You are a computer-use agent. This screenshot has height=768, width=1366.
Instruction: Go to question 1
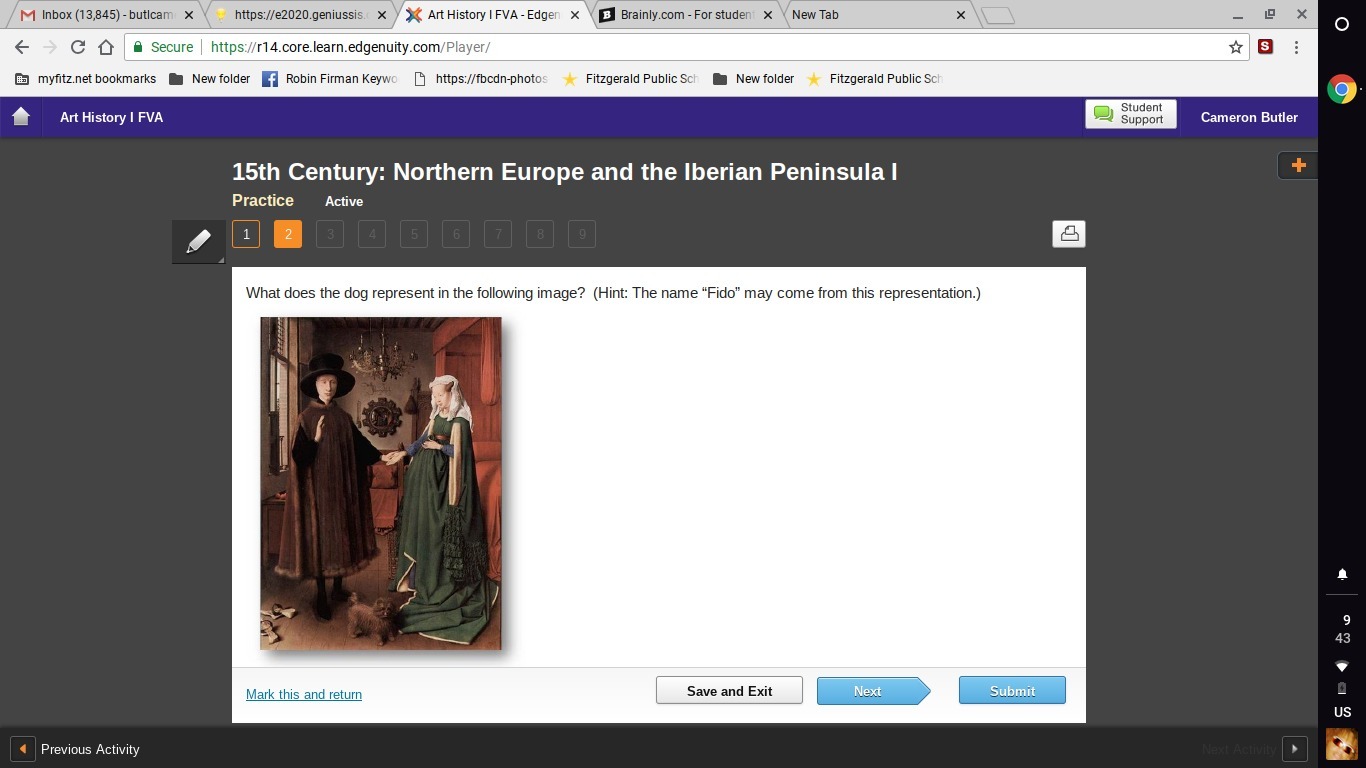[246, 234]
